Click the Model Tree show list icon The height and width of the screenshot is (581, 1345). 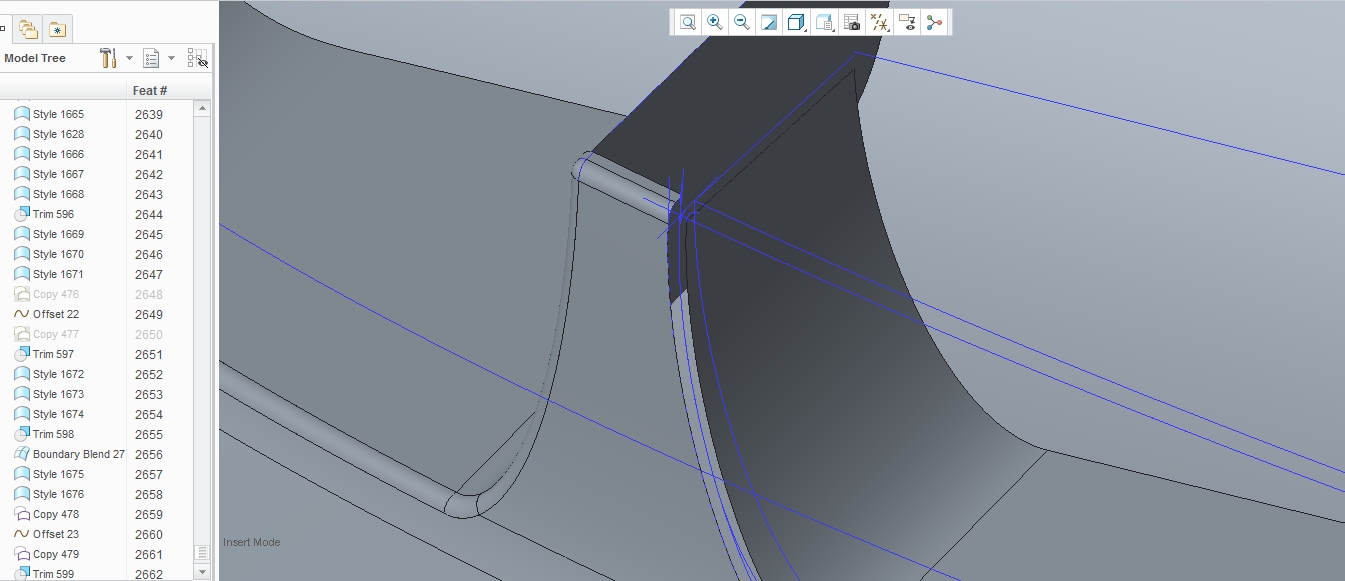pos(151,58)
